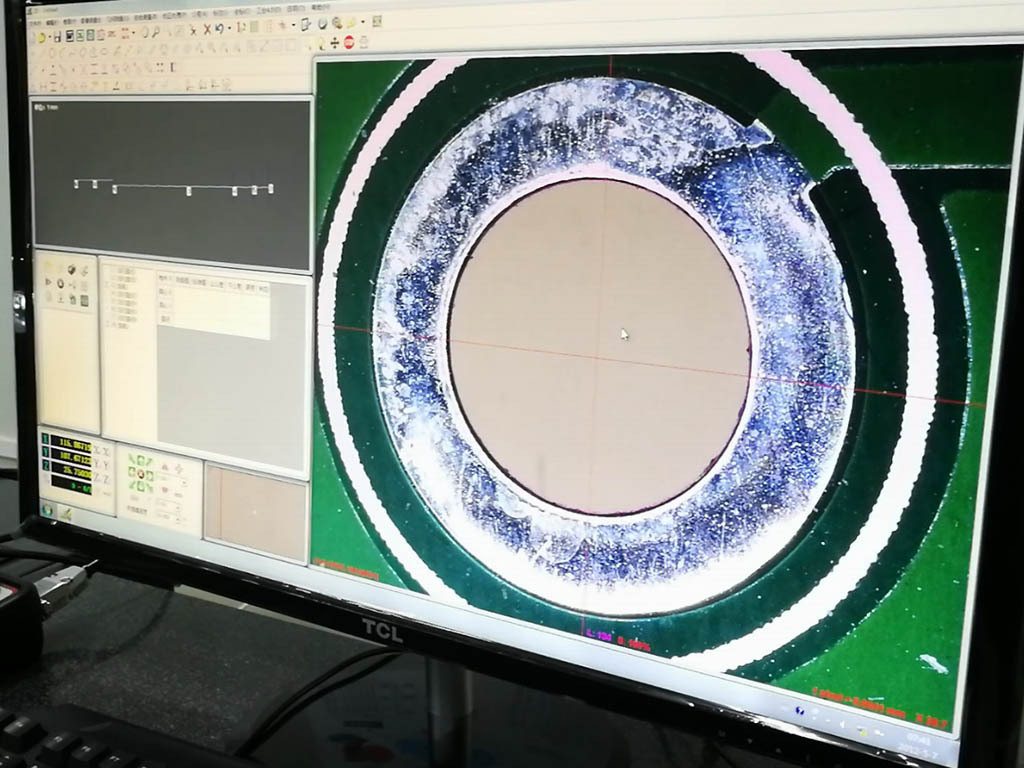The image size is (1024, 768).
Task: Click the dark grey overview map panel
Action: pos(171,183)
